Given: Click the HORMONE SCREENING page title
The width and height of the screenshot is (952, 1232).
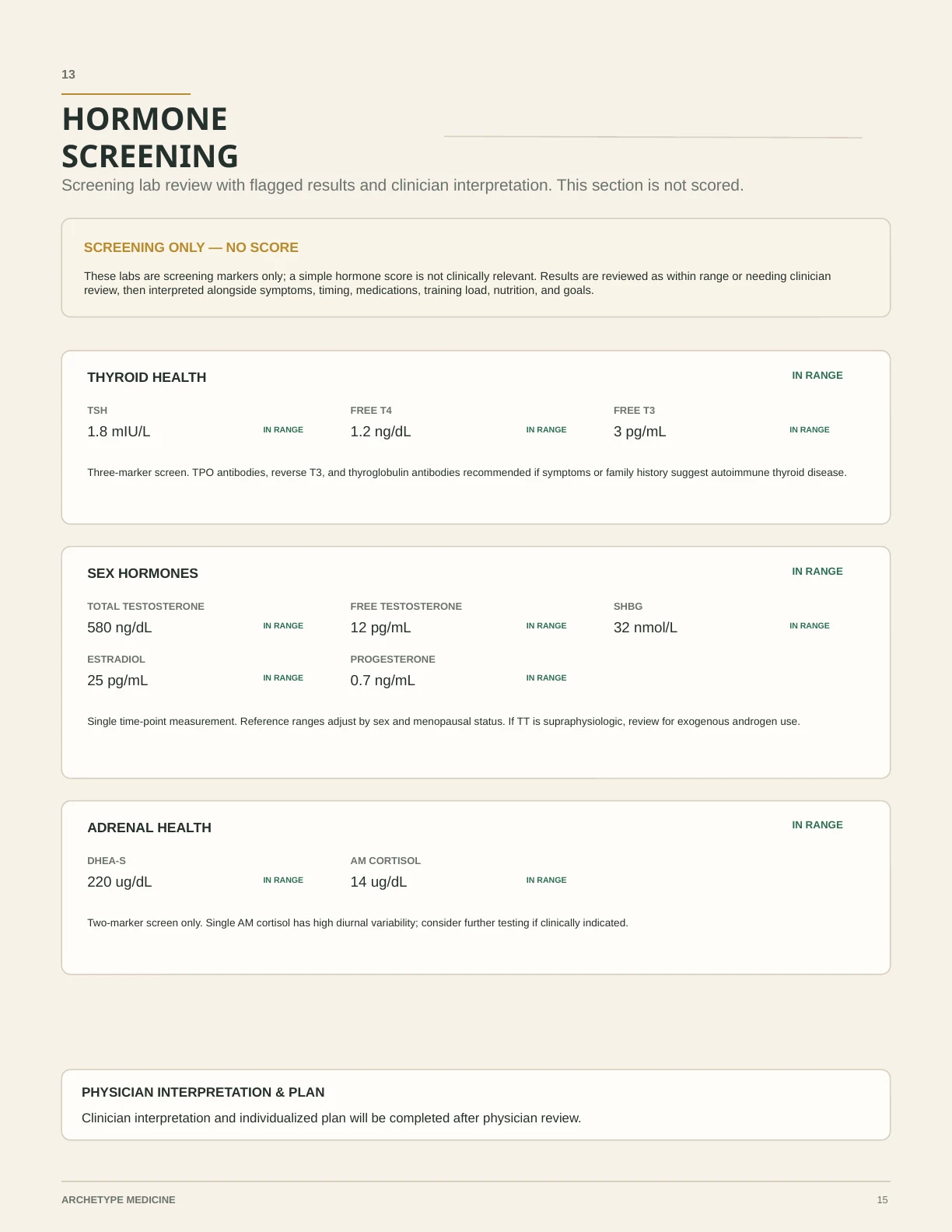Looking at the screenshot, I should [x=150, y=138].
